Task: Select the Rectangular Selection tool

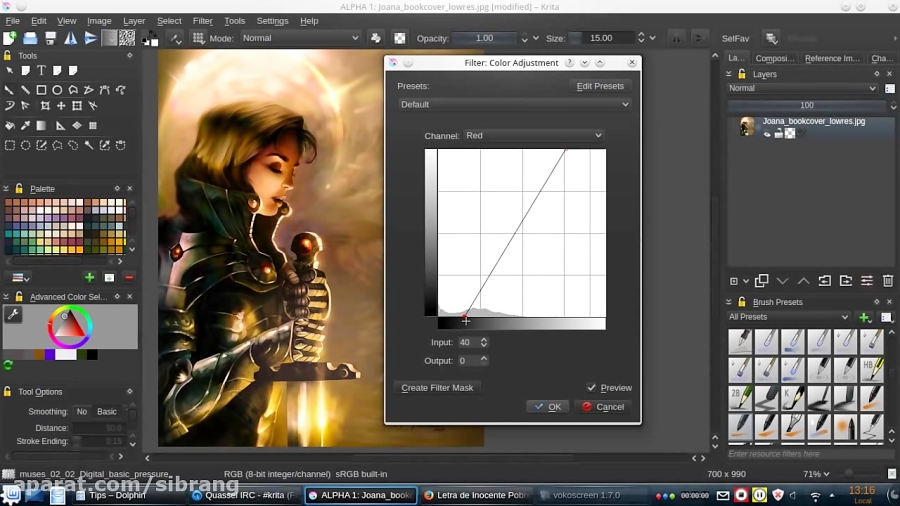Action: [10, 145]
